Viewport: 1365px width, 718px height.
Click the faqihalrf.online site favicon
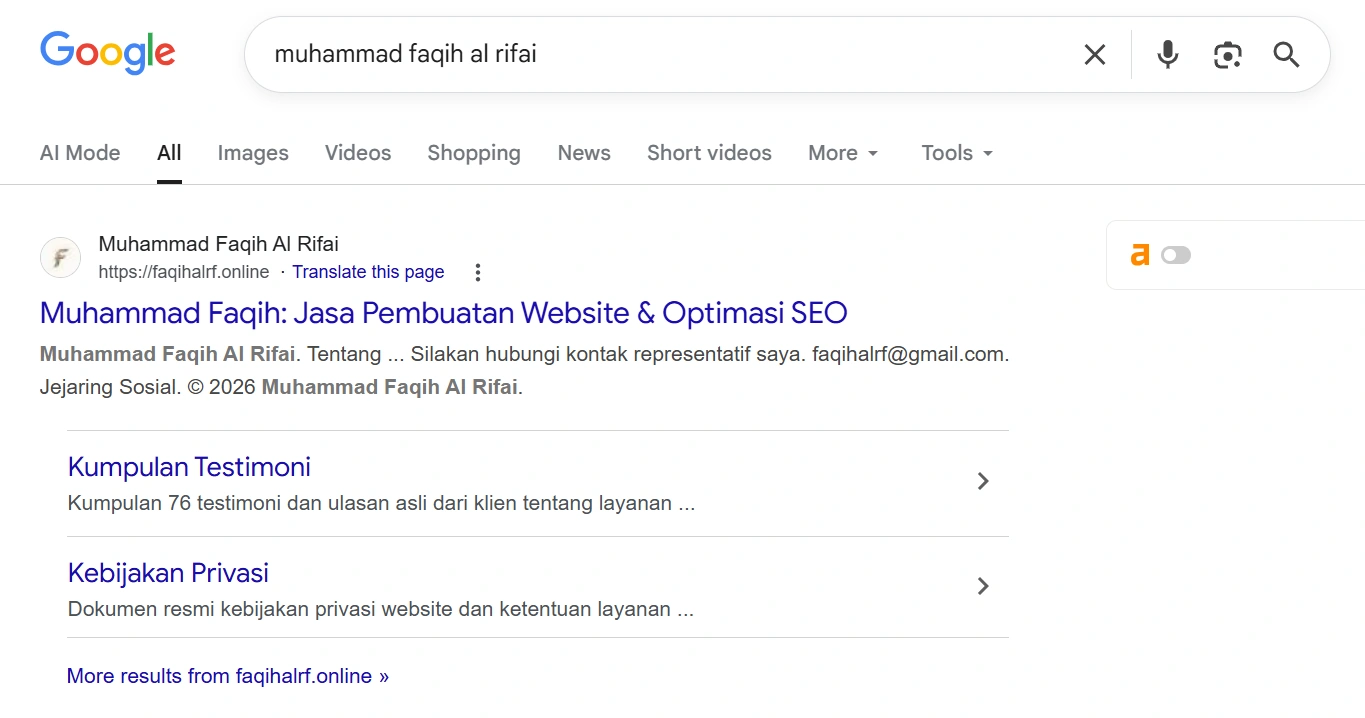60,257
